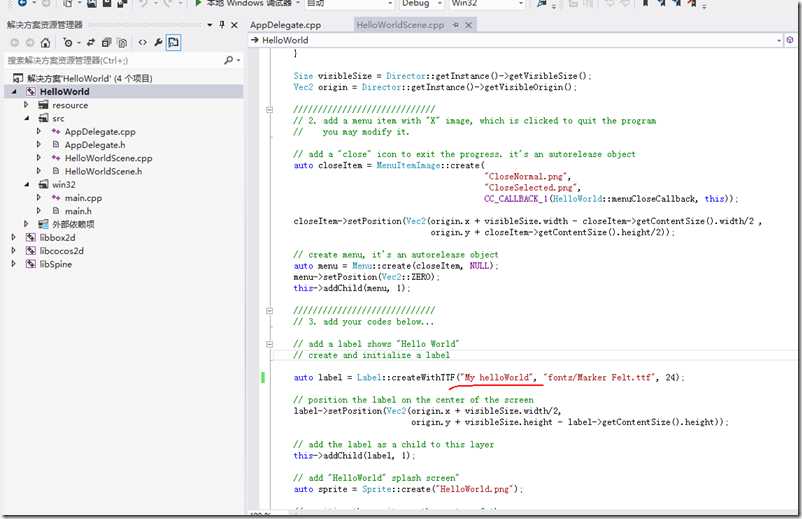Collapse the 'add a label shows' comment block
Viewport: 802px width, 519px height.
tap(270, 344)
